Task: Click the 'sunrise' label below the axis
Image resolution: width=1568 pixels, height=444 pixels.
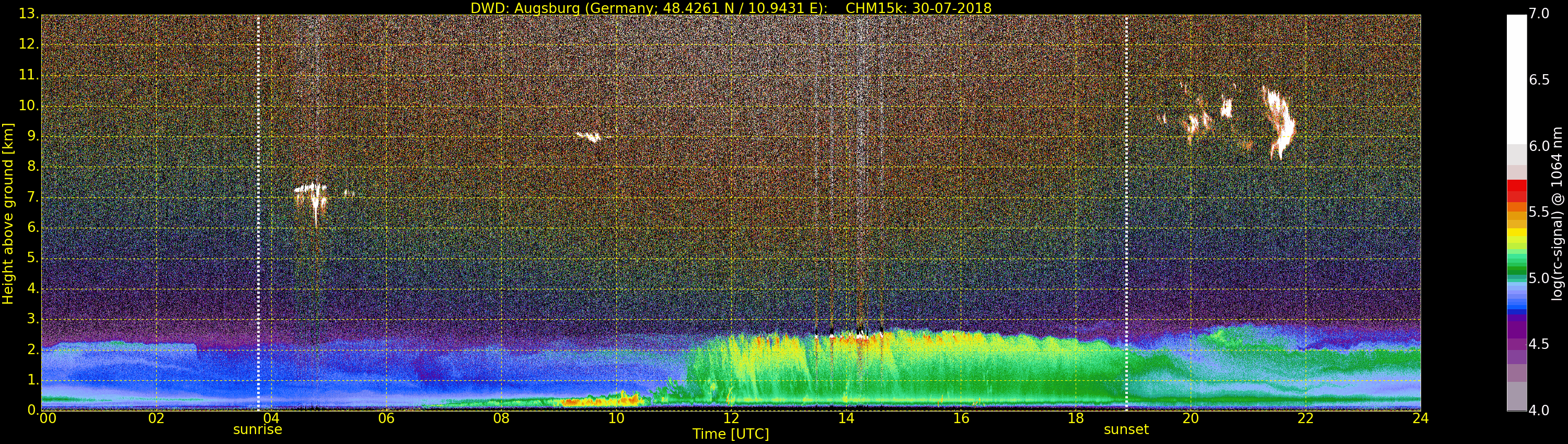Action: (x=258, y=429)
